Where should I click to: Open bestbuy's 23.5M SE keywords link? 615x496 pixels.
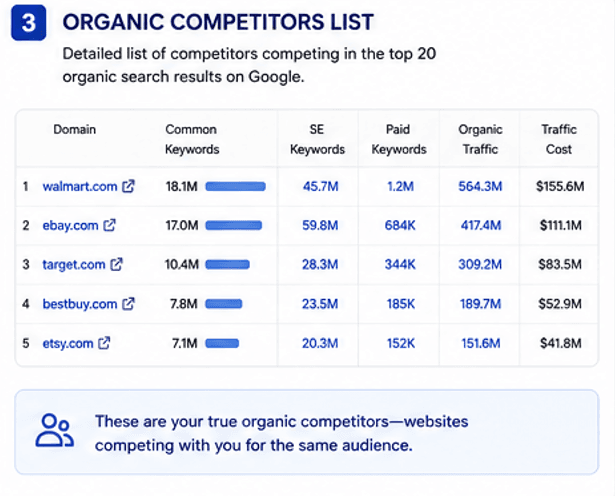320,303
